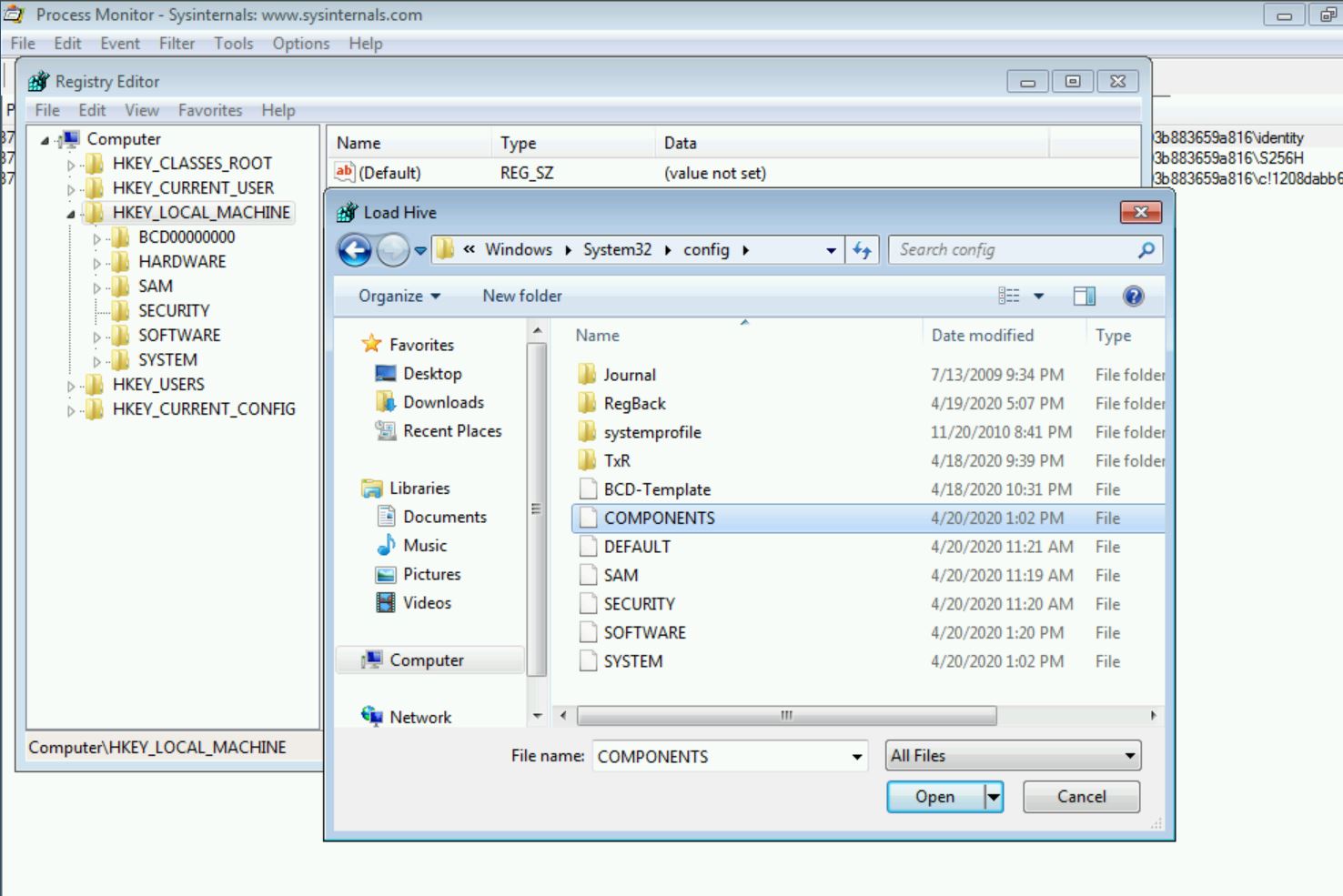This screenshot has width=1343, height=896.
Task: Click the Change your view icon
Action: (x=1009, y=296)
